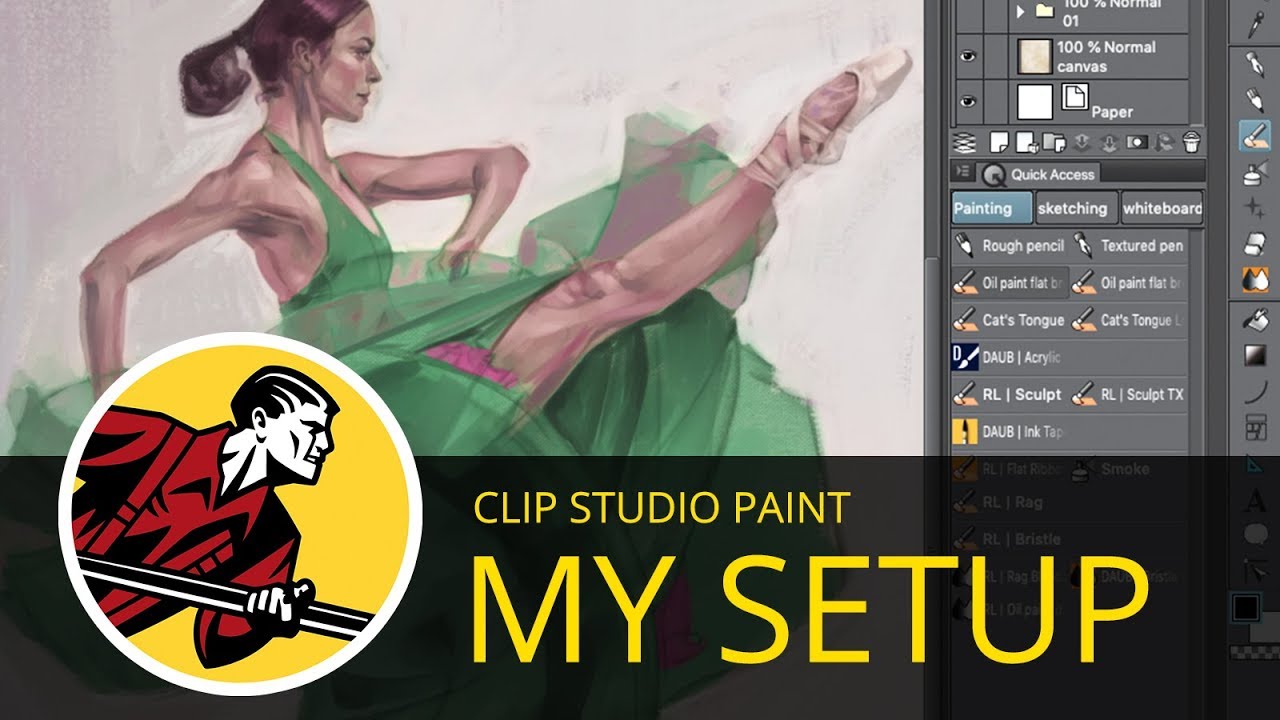The image size is (1280, 720).
Task: Choose the first Cat's Tongue brush
Action: 1010,320
